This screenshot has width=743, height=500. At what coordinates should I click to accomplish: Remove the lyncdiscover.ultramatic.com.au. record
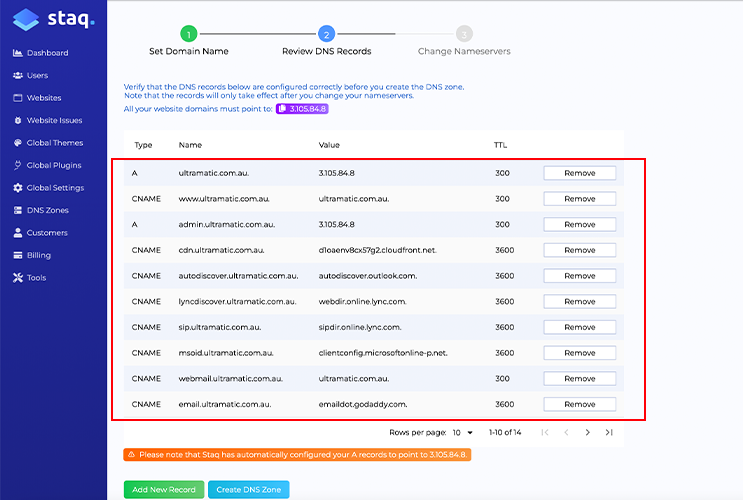coord(580,301)
